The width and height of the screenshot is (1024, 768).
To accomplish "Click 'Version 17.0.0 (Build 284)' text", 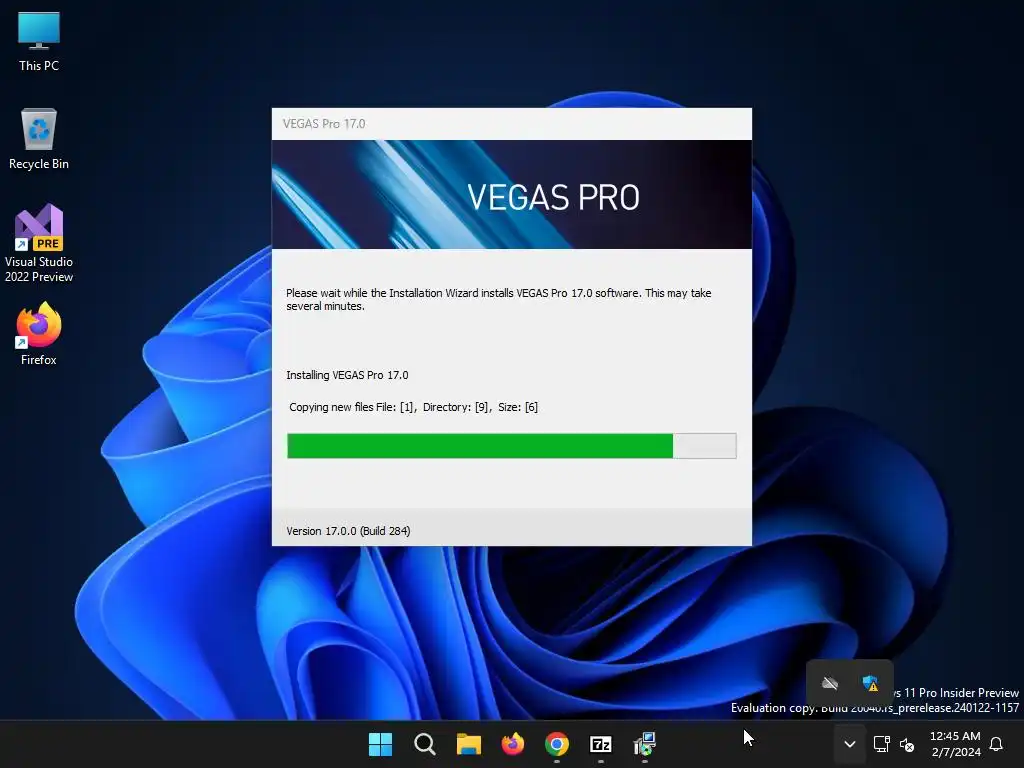I will 348,531.
